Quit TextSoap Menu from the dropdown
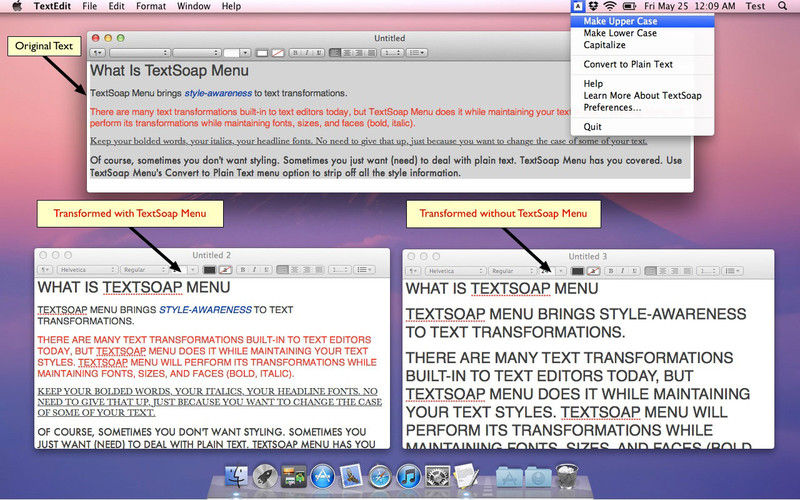800x500 pixels. [642, 127]
